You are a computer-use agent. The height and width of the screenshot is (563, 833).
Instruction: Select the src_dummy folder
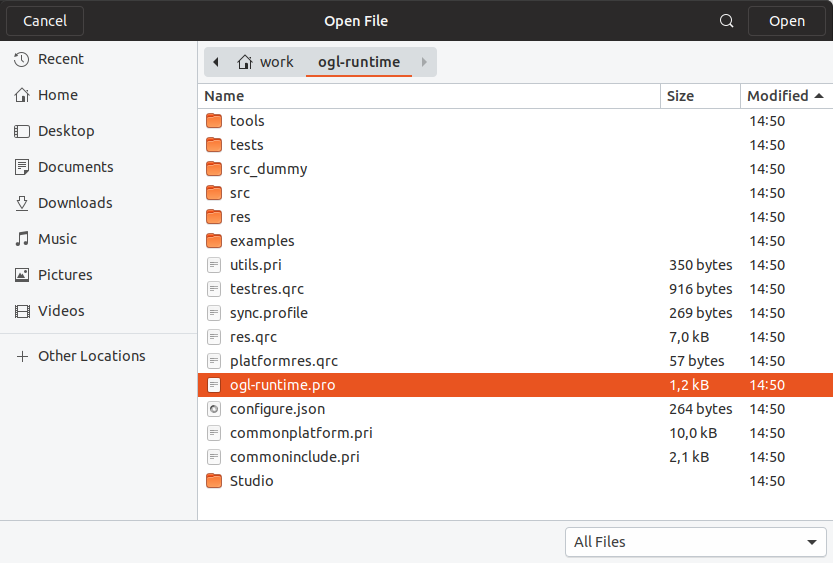pos(268,169)
